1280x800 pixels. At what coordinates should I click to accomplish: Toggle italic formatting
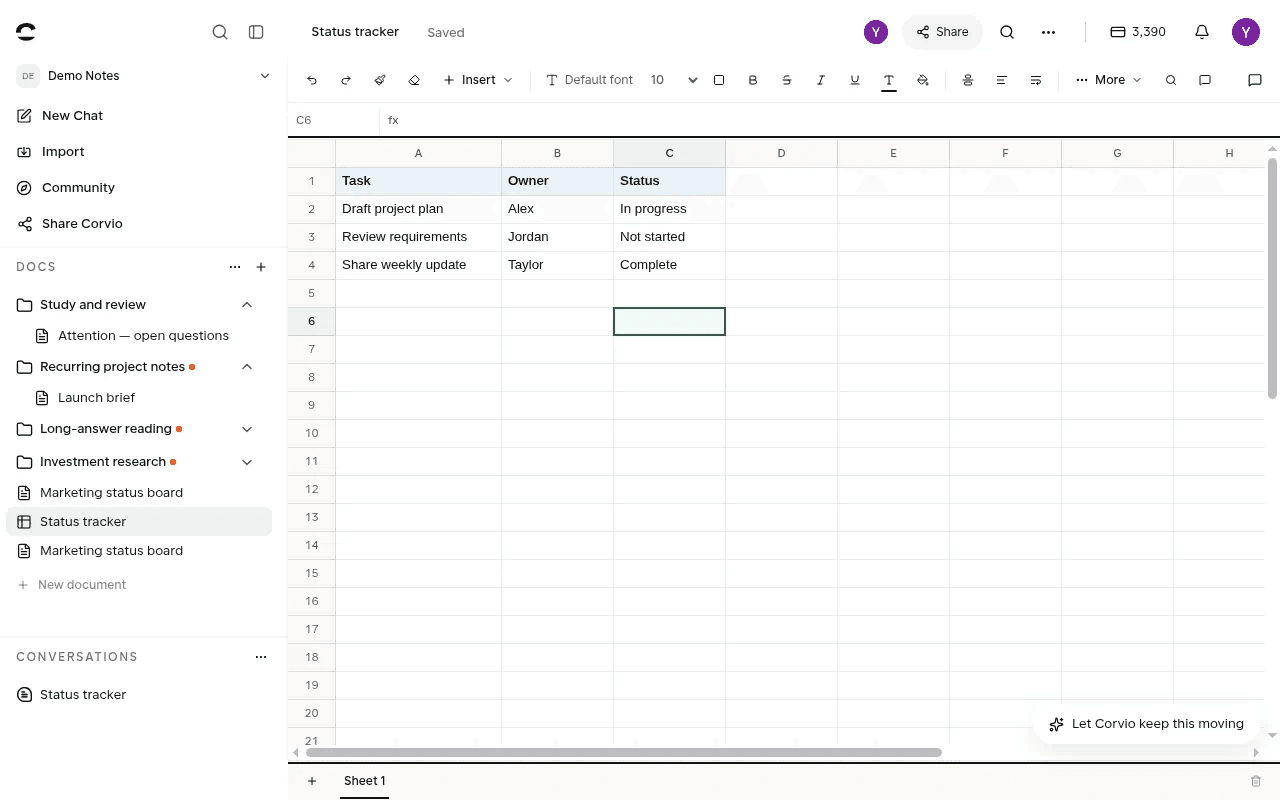821,80
